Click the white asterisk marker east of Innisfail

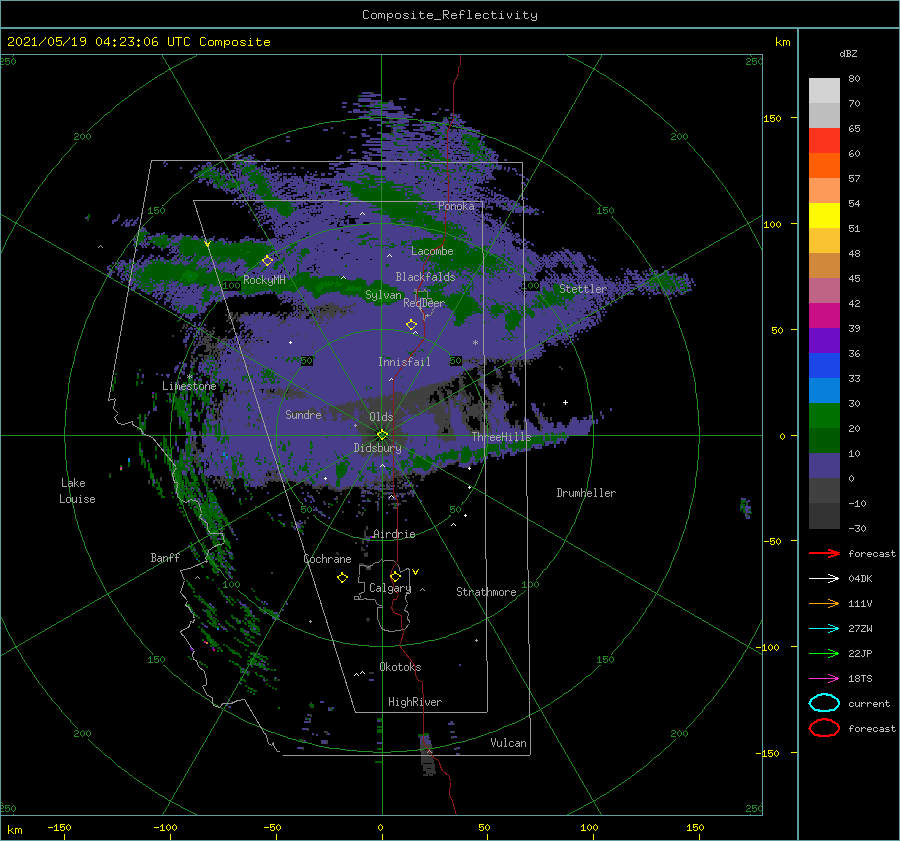[475, 343]
